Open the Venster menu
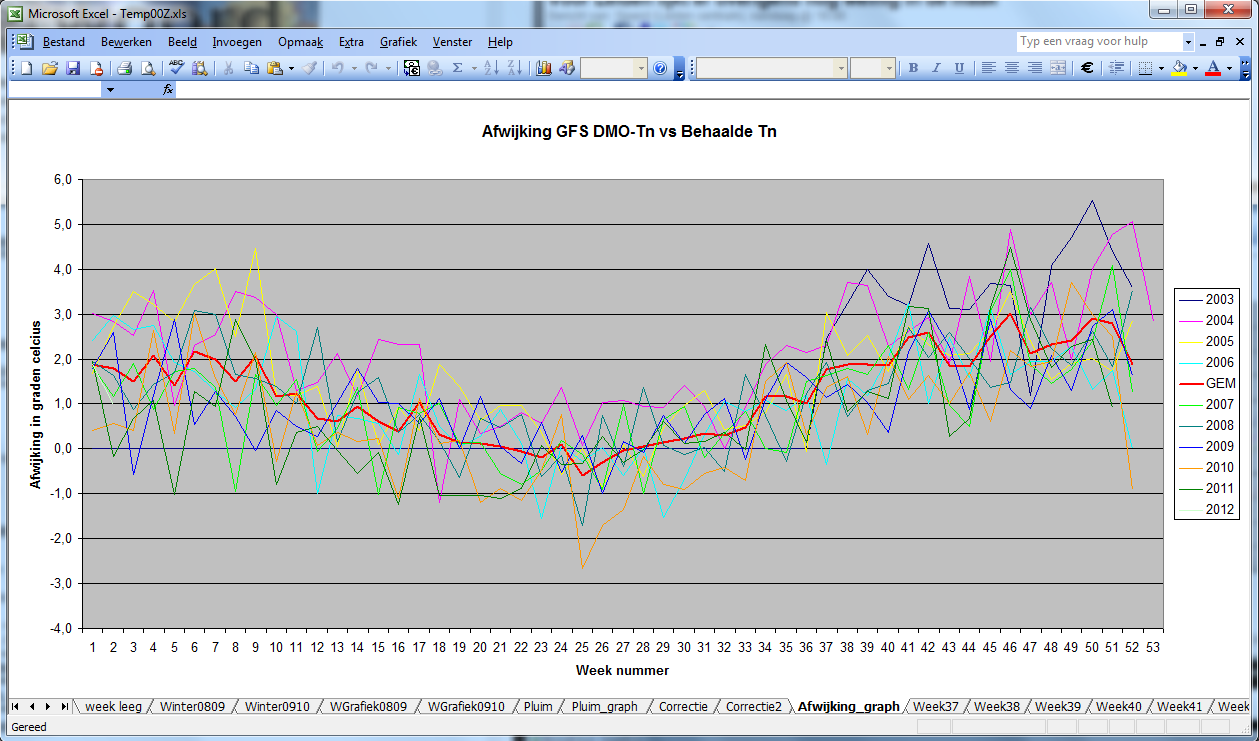 pos(454,42)
